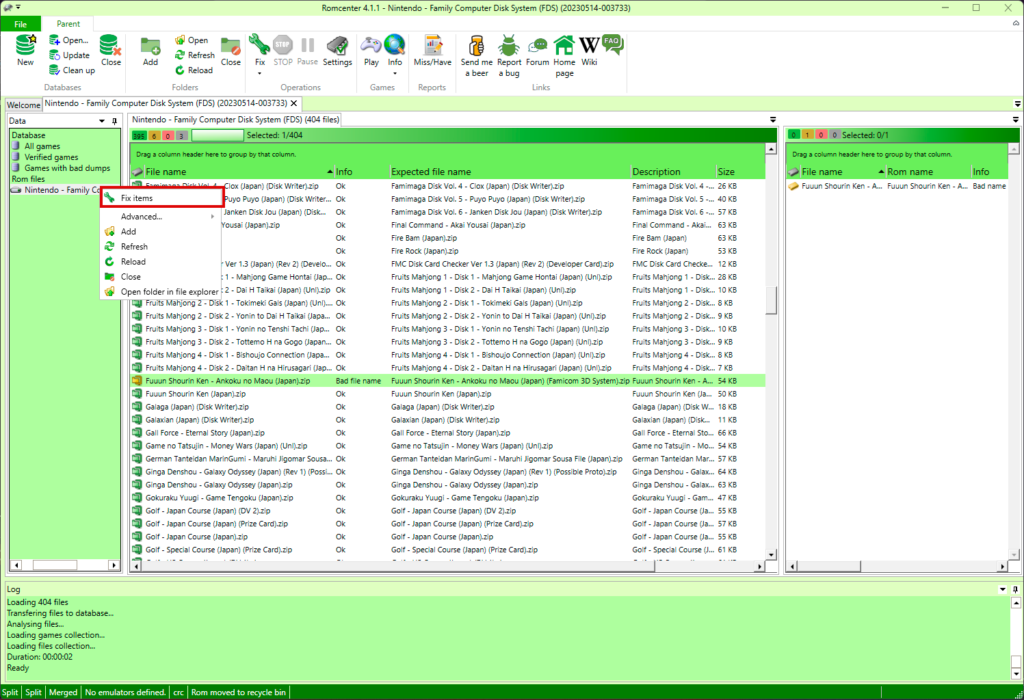This screenshot has width=1024, height=700.
Task: Toggle the orange 1 filter in right panel
Action: (808, 135)
